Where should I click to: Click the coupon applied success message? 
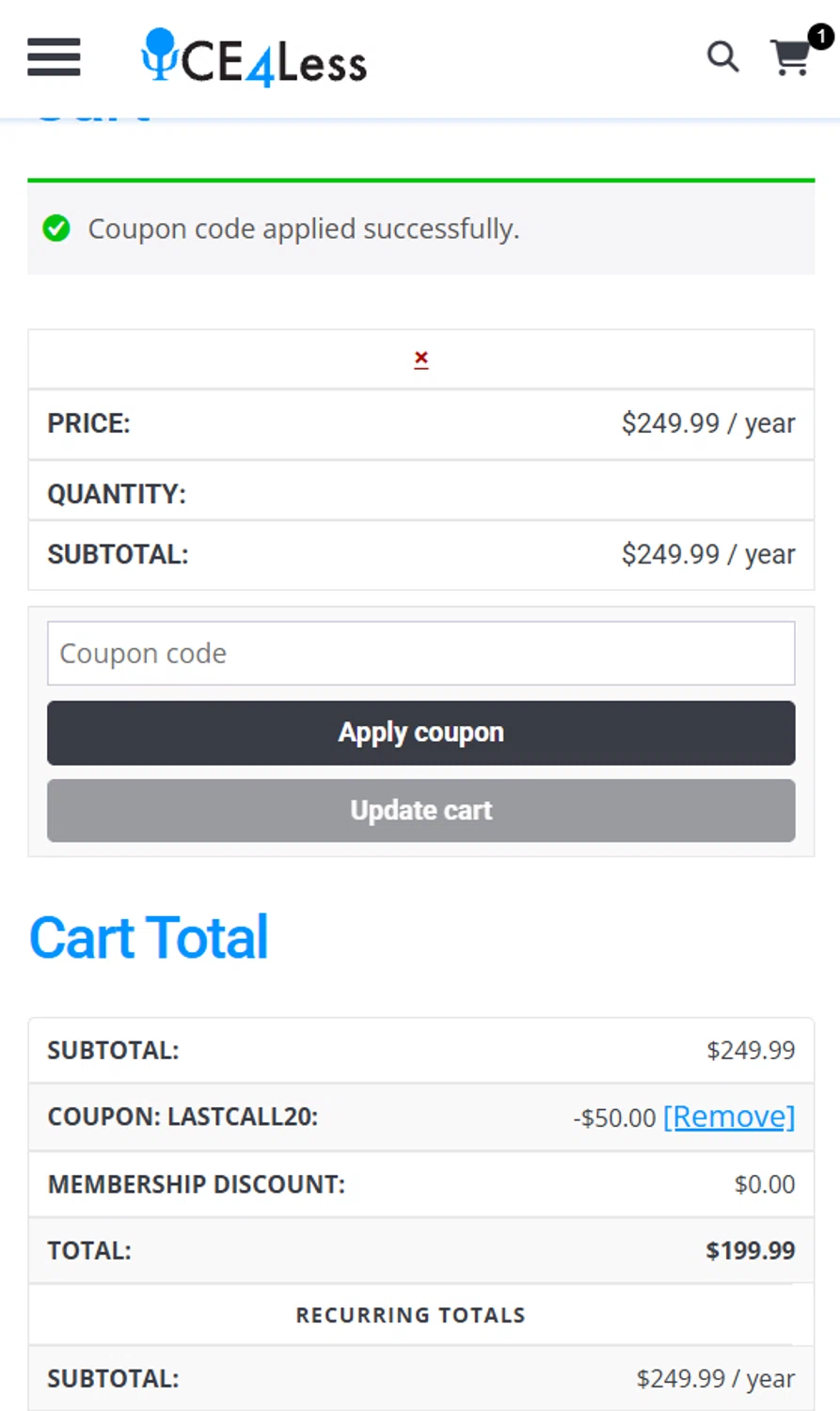pos(303,229)
